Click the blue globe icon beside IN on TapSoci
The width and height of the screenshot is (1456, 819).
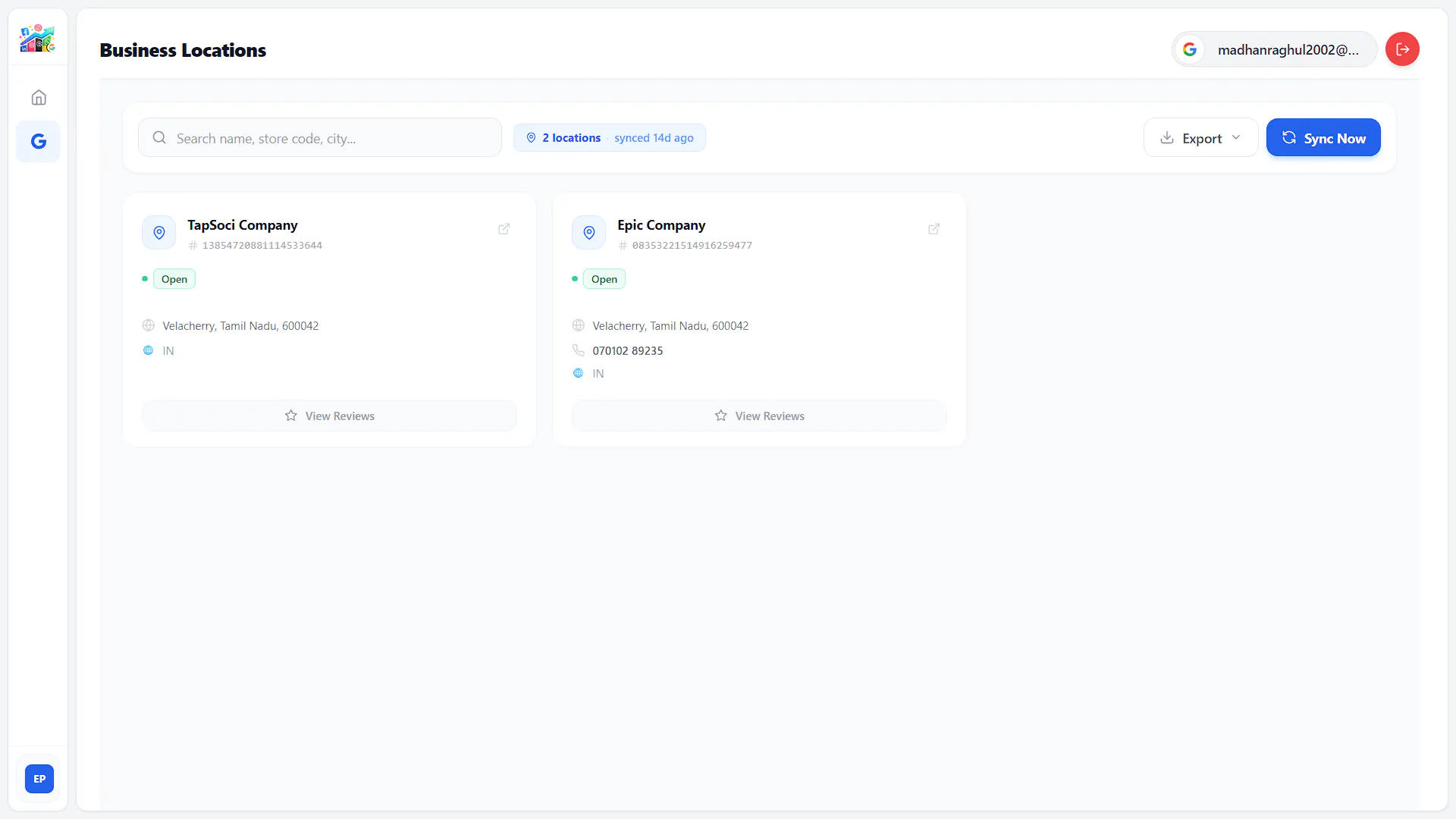pos(149,350)
